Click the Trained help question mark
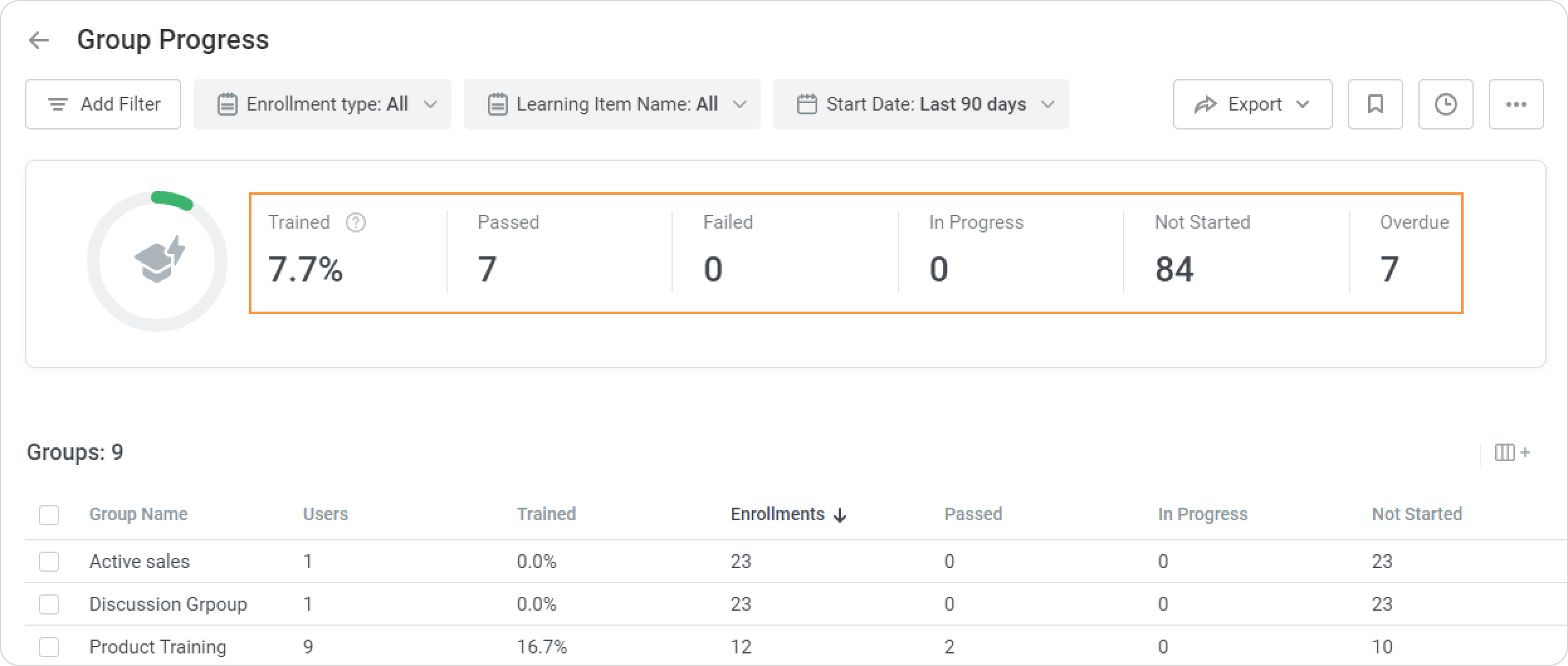 [x=356, y=222]
